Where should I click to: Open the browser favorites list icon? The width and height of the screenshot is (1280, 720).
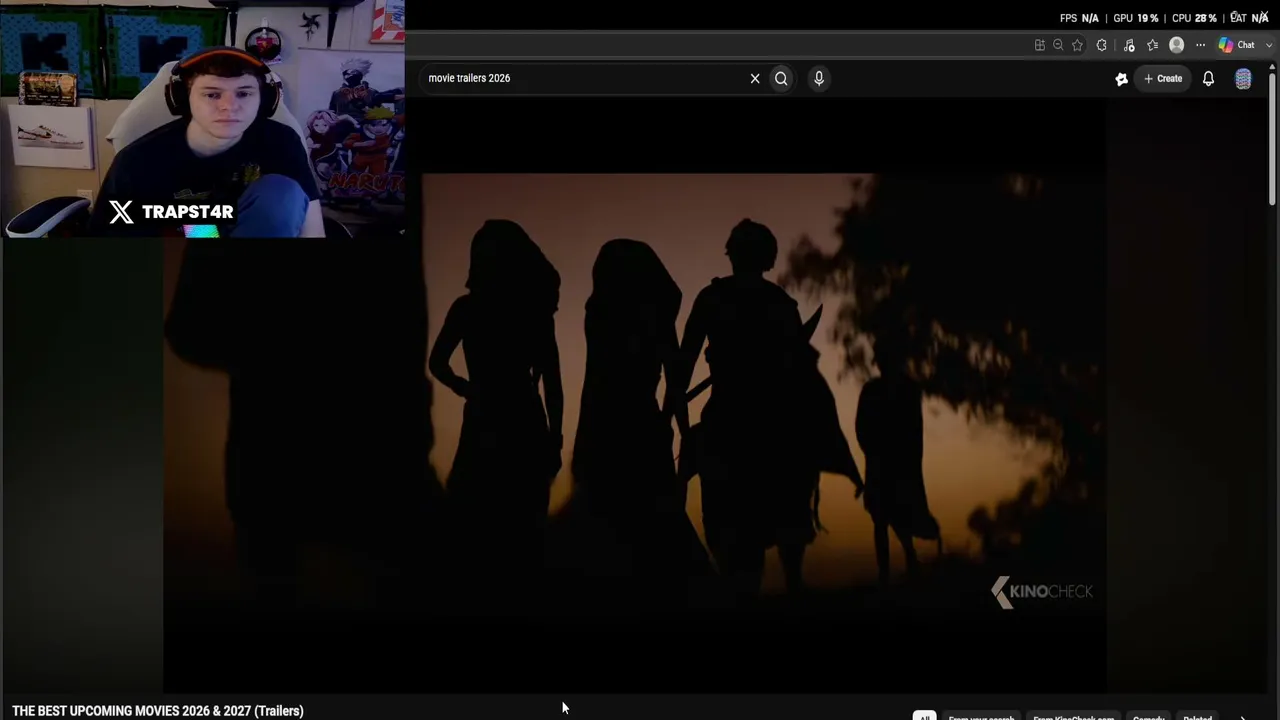[x=1153, y=45]
